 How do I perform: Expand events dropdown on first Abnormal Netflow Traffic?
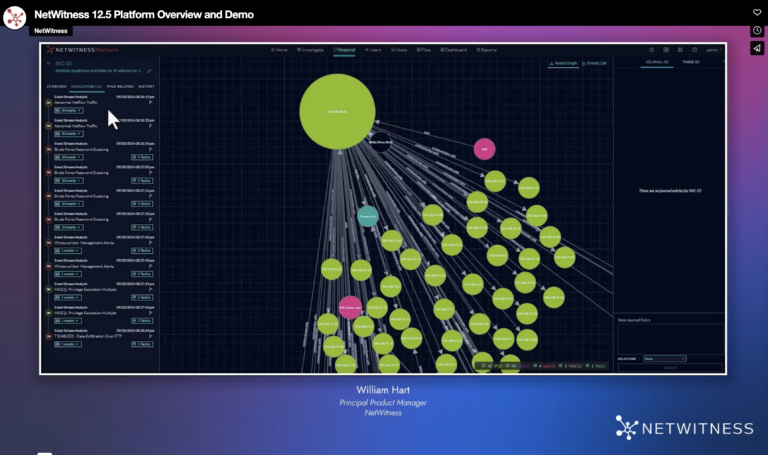(70, 109)
